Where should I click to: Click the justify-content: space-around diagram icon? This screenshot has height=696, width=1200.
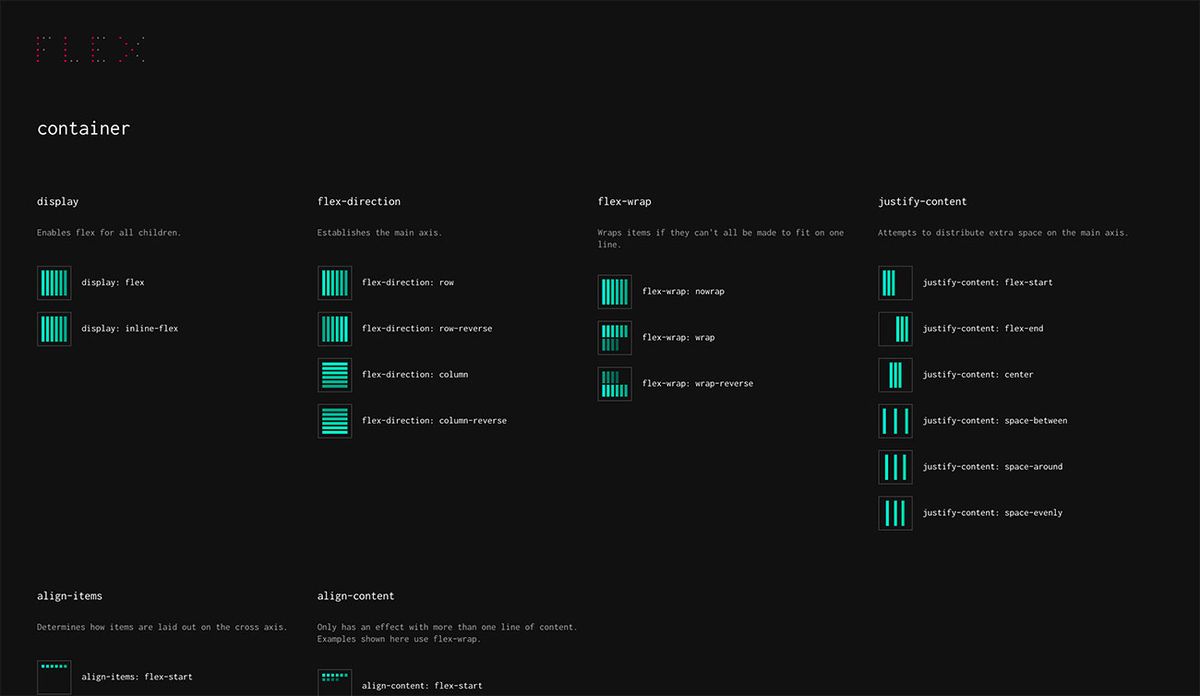pos(895,466)
